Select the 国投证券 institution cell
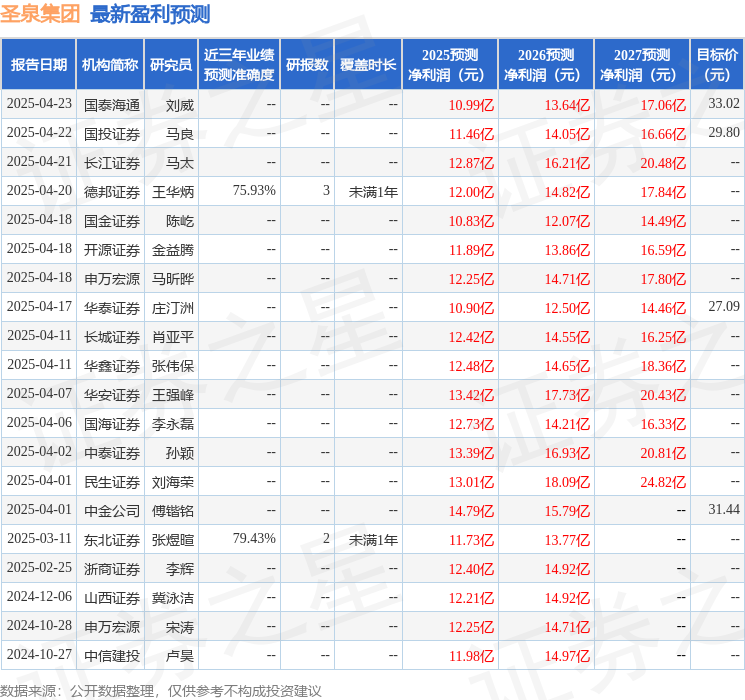This screenshot has height=700, width=745. pyautogui.click(x=112, y=134)
